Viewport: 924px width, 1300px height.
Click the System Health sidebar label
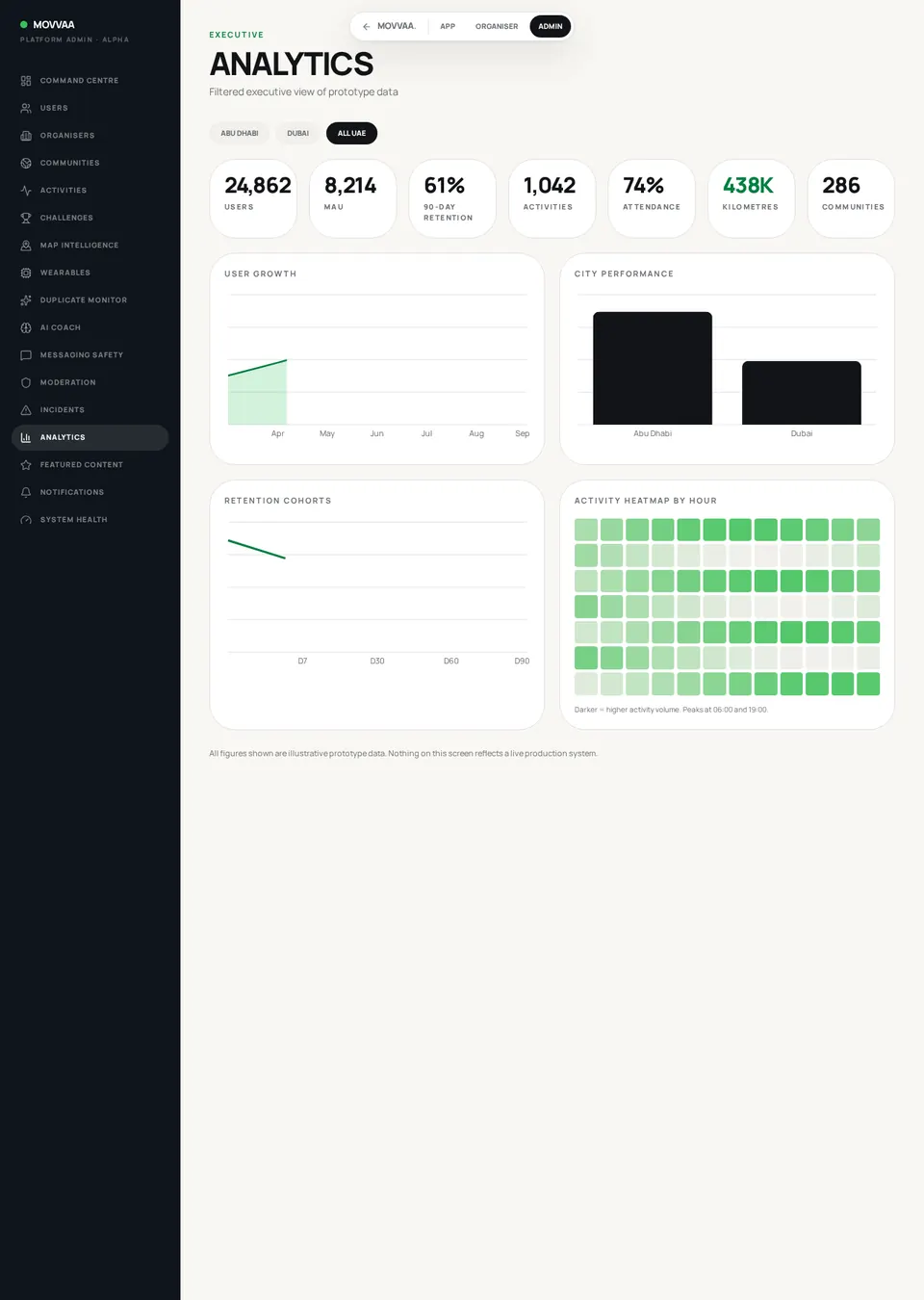[x=74, y=520]
